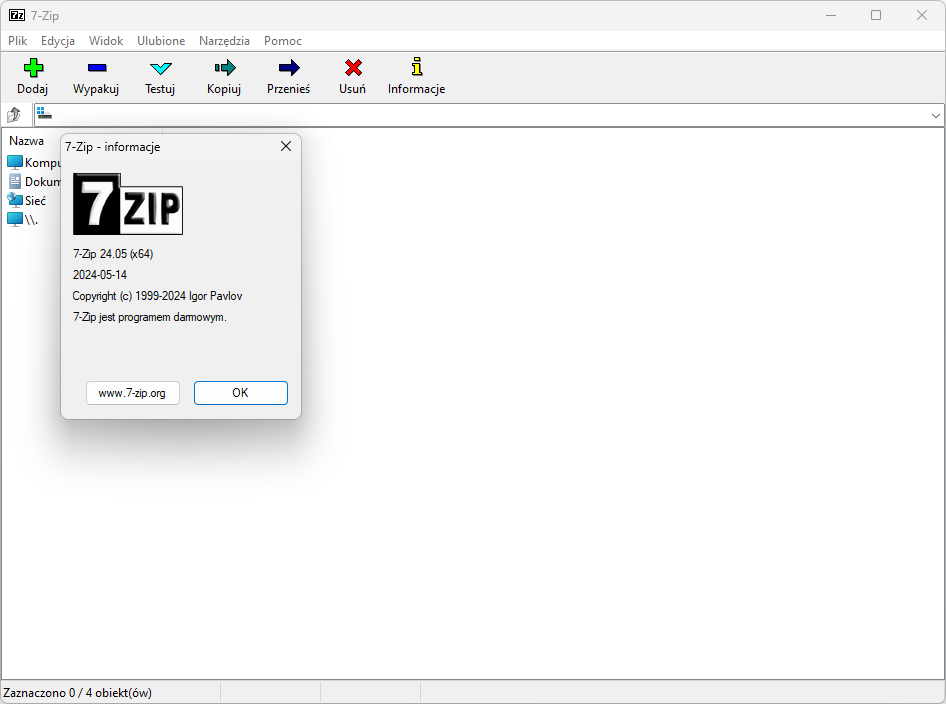Open the Plik menu
This screenshot has width=946, height=704.
point(17,41)
